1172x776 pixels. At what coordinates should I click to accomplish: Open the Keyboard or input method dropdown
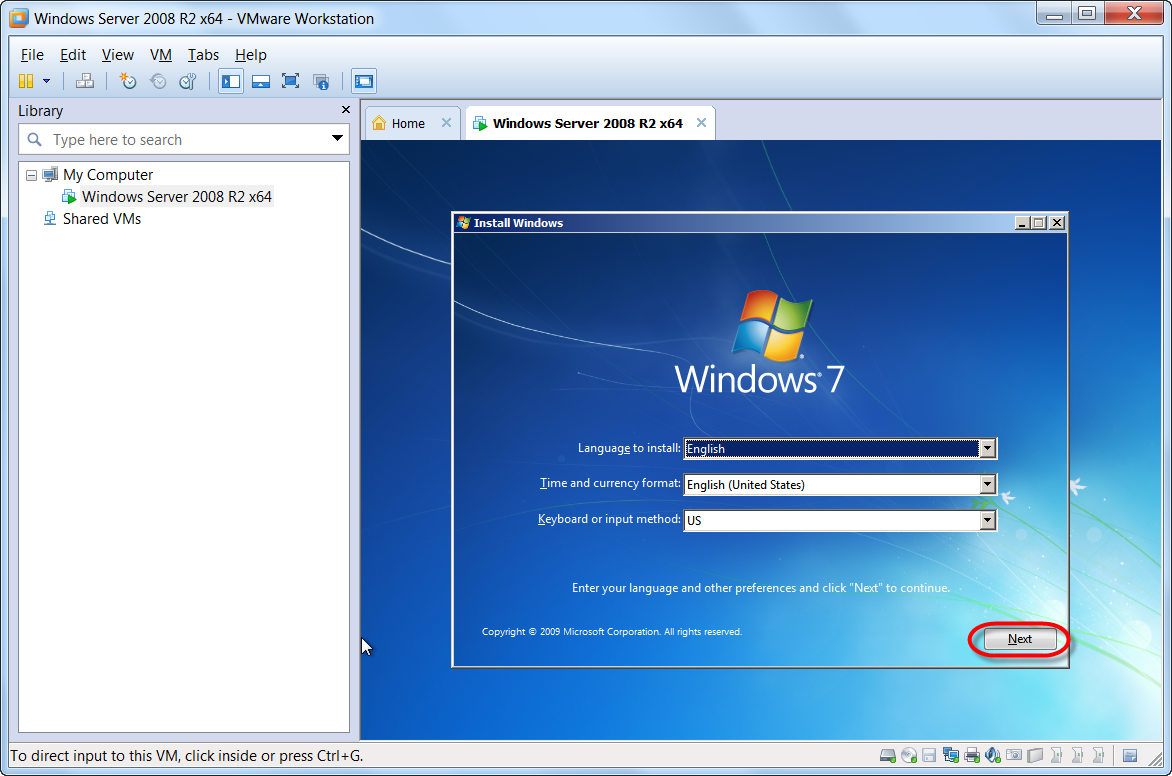tap(987, 520)
